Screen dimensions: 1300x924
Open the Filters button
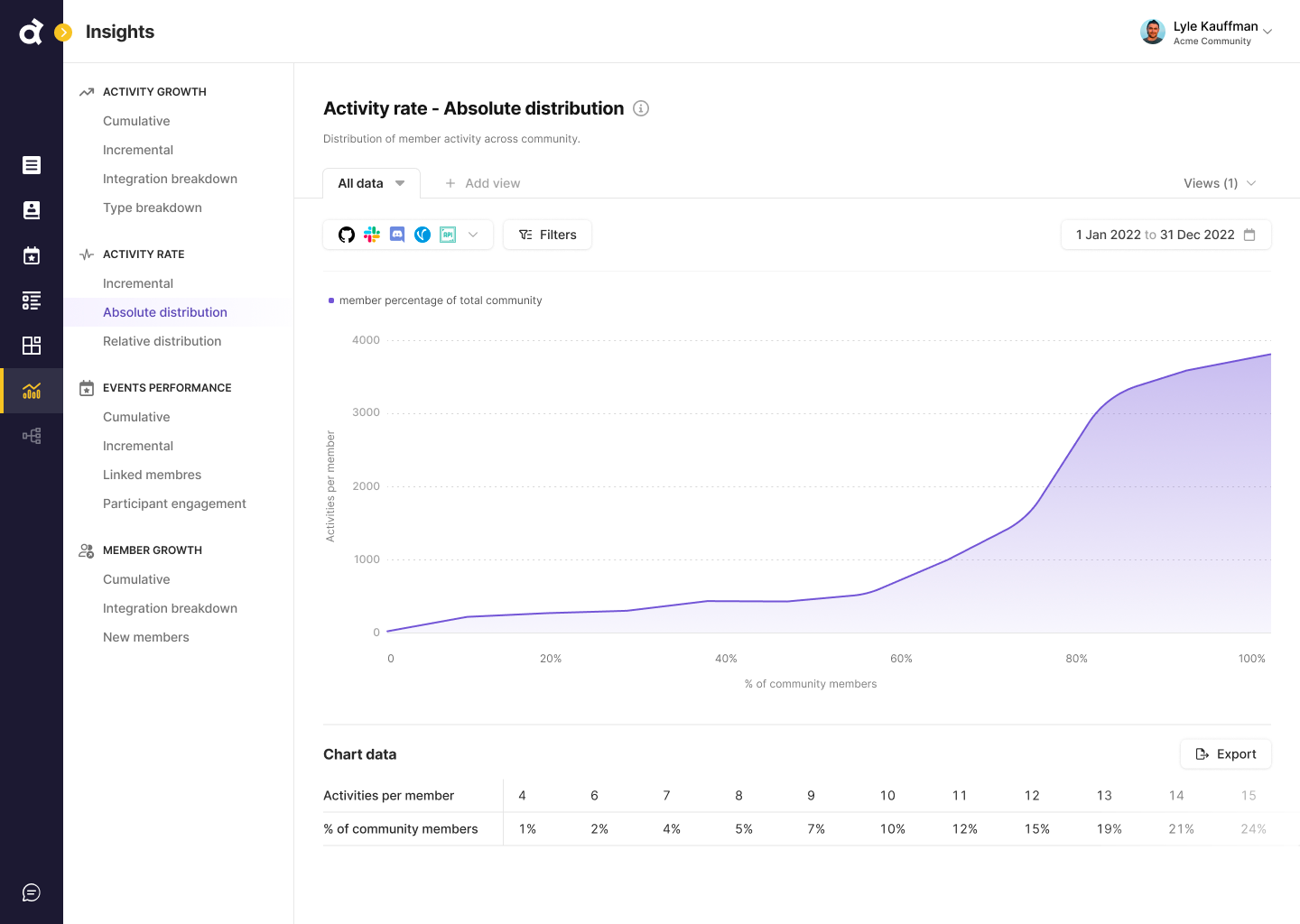click(x=547, y=235)
